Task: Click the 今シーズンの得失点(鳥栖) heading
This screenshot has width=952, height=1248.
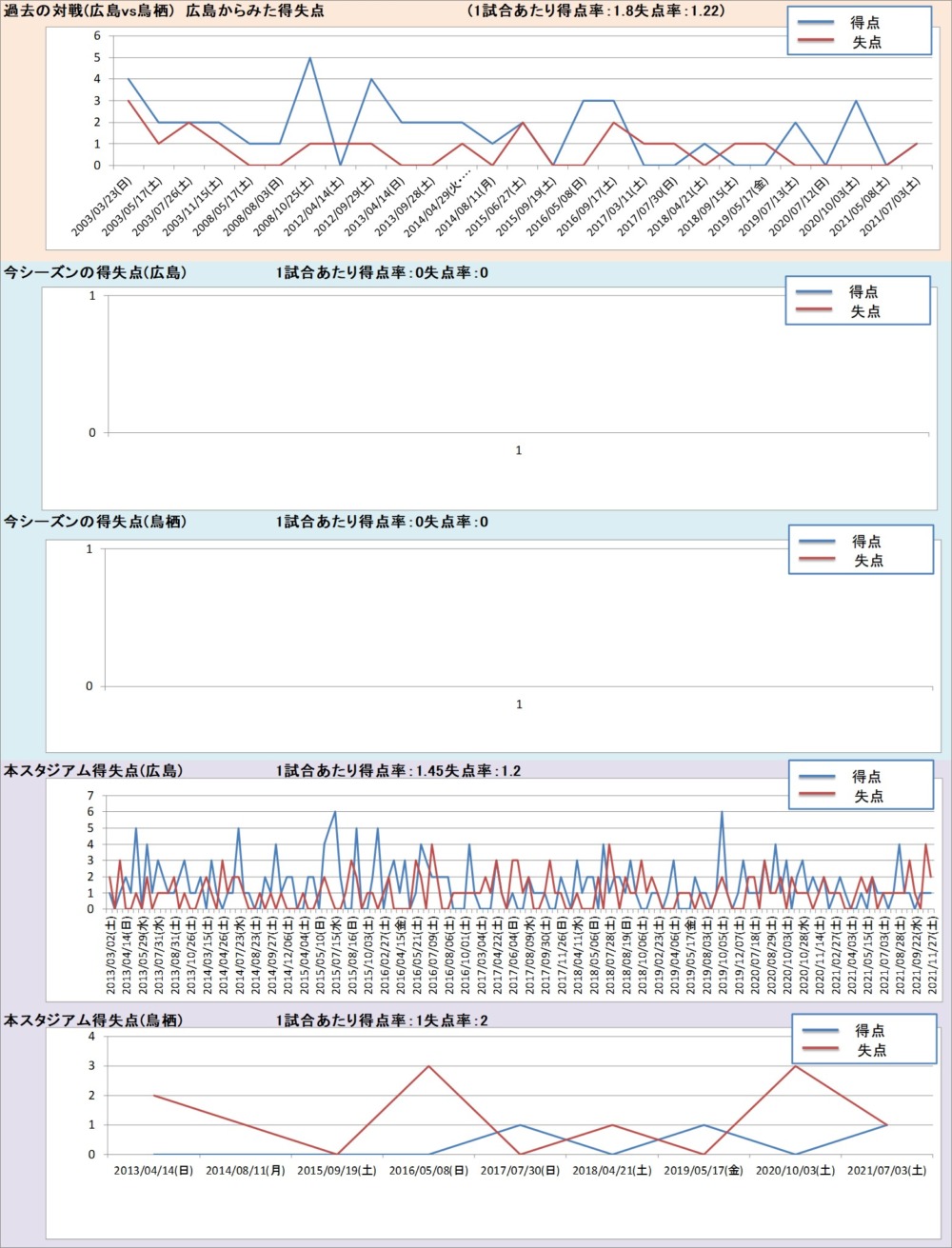Action: [95, 522]
